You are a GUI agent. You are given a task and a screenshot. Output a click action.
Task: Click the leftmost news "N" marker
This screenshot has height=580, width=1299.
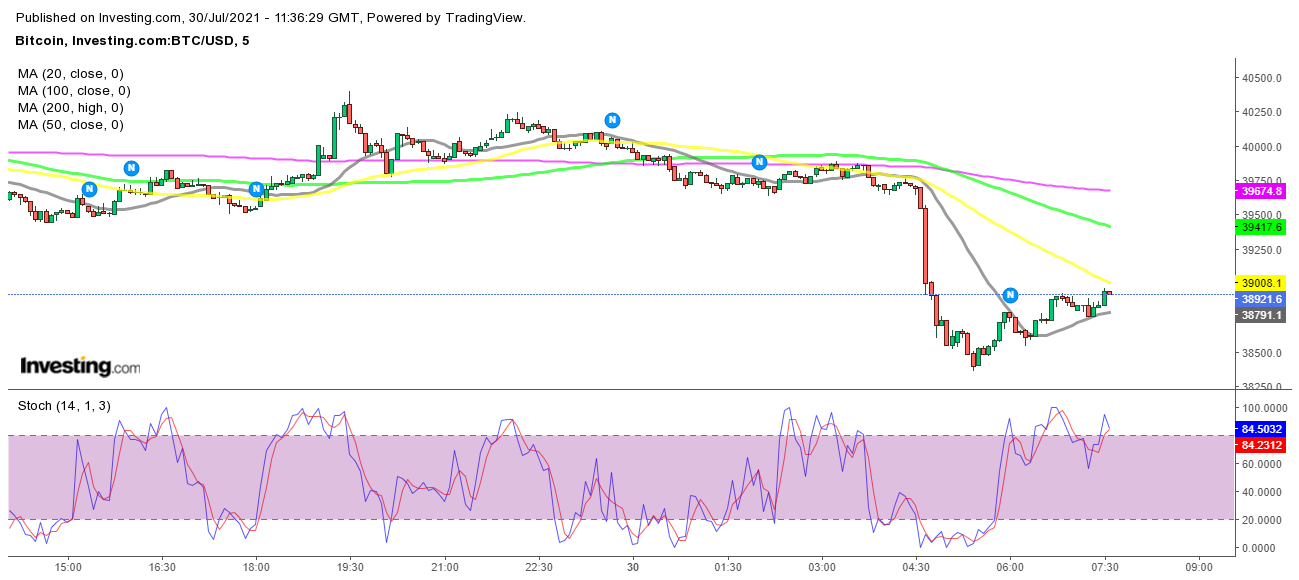[89, 188]
